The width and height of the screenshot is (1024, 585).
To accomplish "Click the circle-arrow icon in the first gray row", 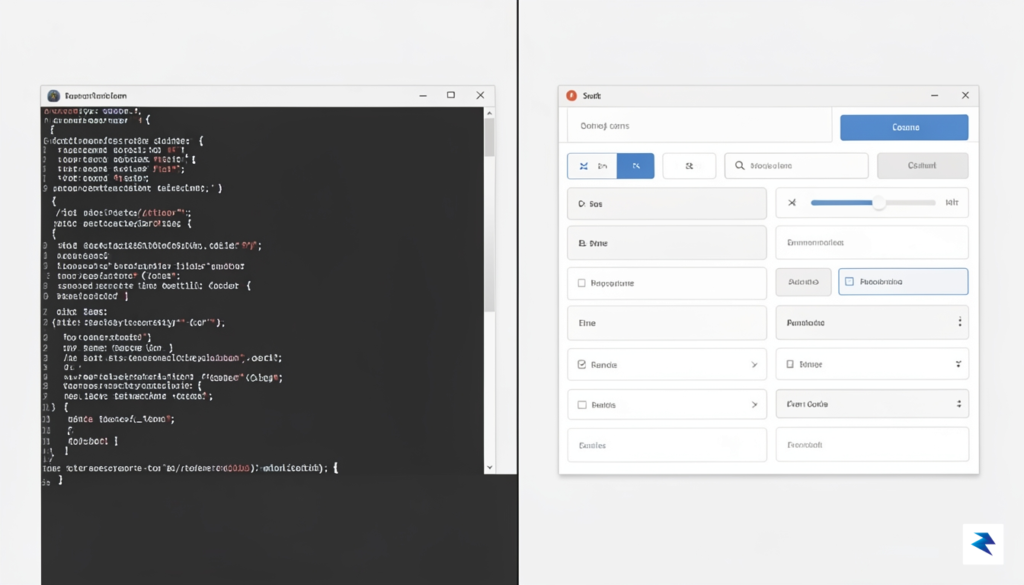I will 581,204.
